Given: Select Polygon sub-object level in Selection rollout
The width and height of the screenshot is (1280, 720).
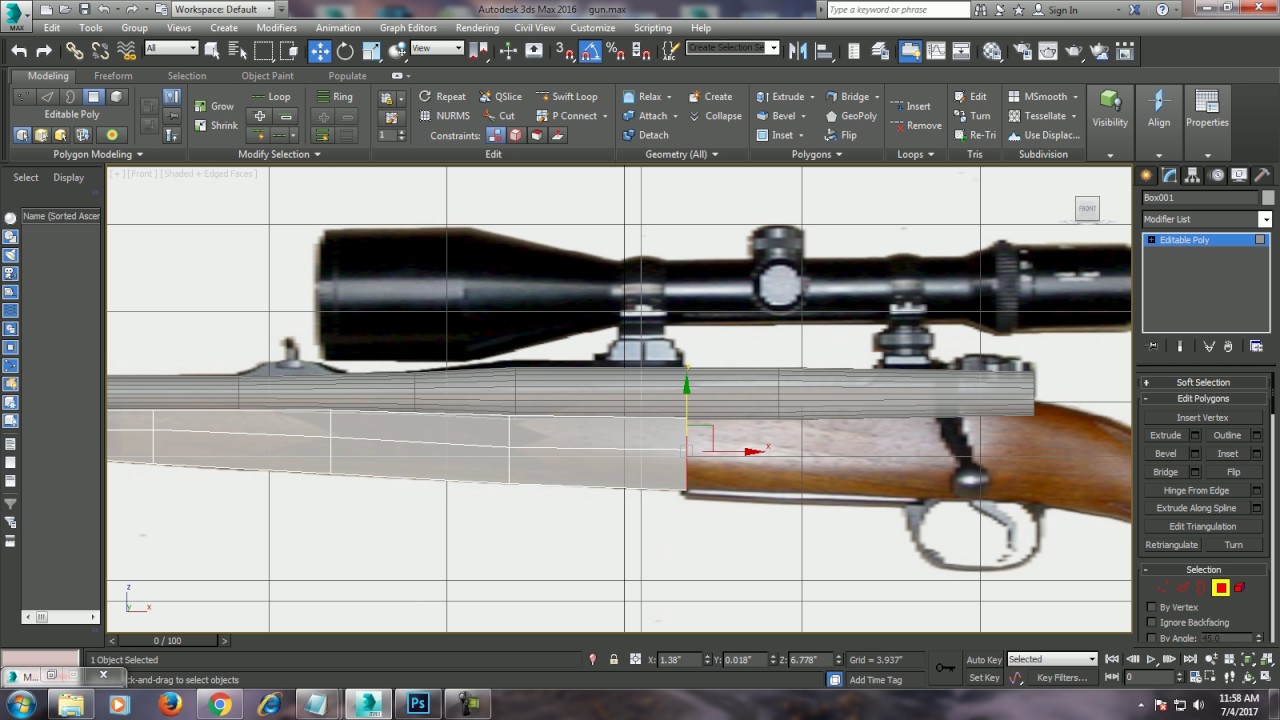Looking at the screenshot, I should (x=1221, y=588).
